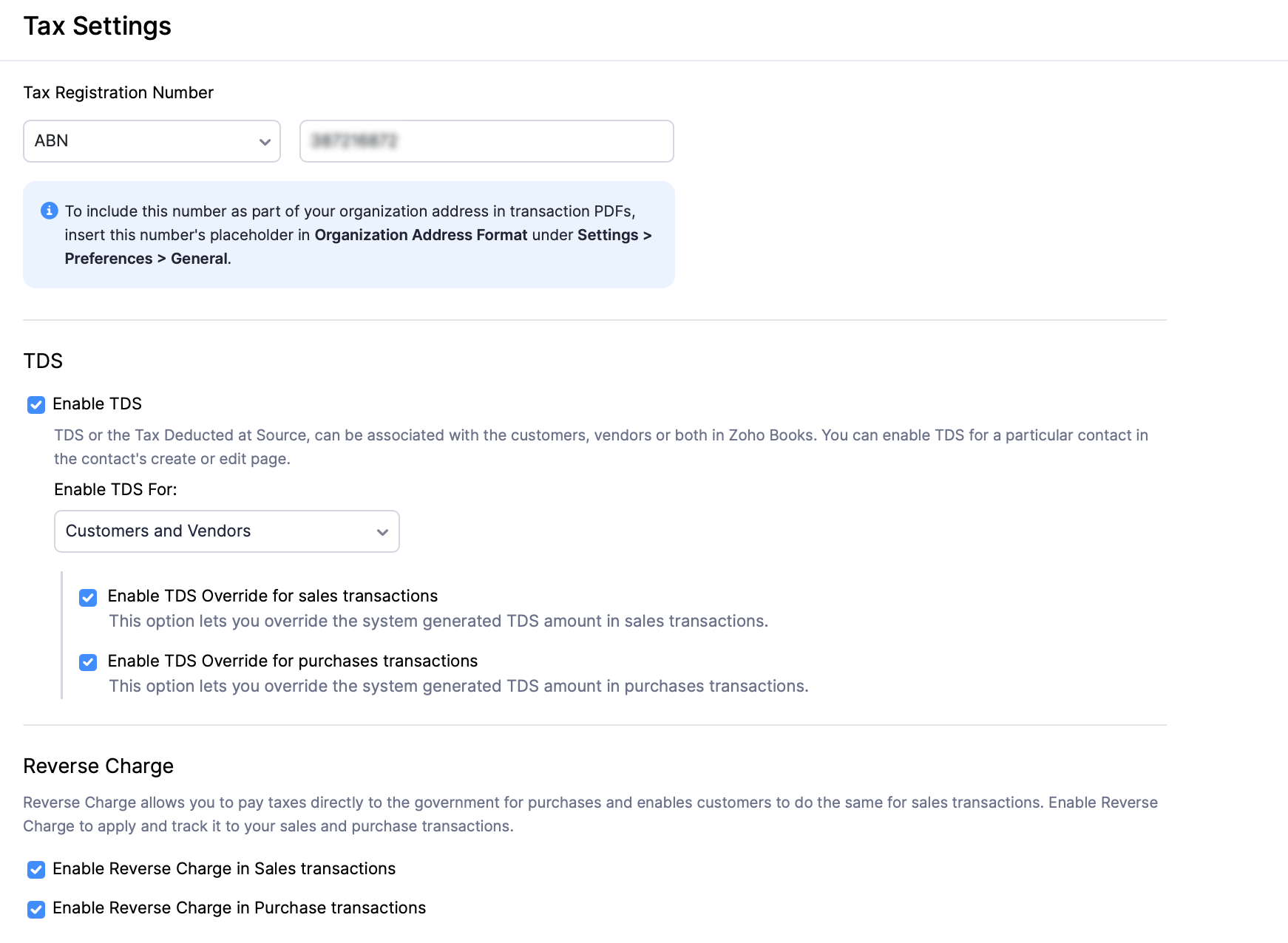This screenshot has height=943, width=1288.
Task: Click the TDS section heading
Action: tap(43, 361)
